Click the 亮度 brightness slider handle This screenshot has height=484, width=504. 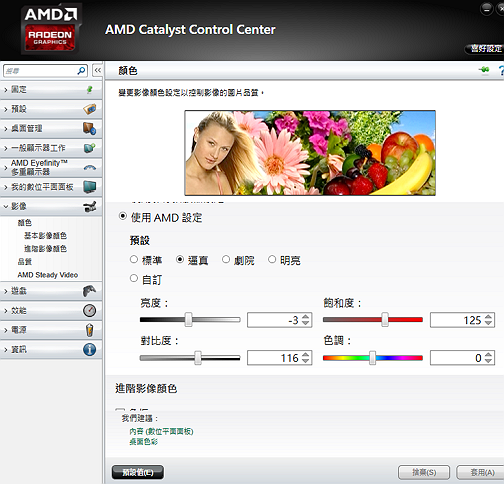point(189,319)
